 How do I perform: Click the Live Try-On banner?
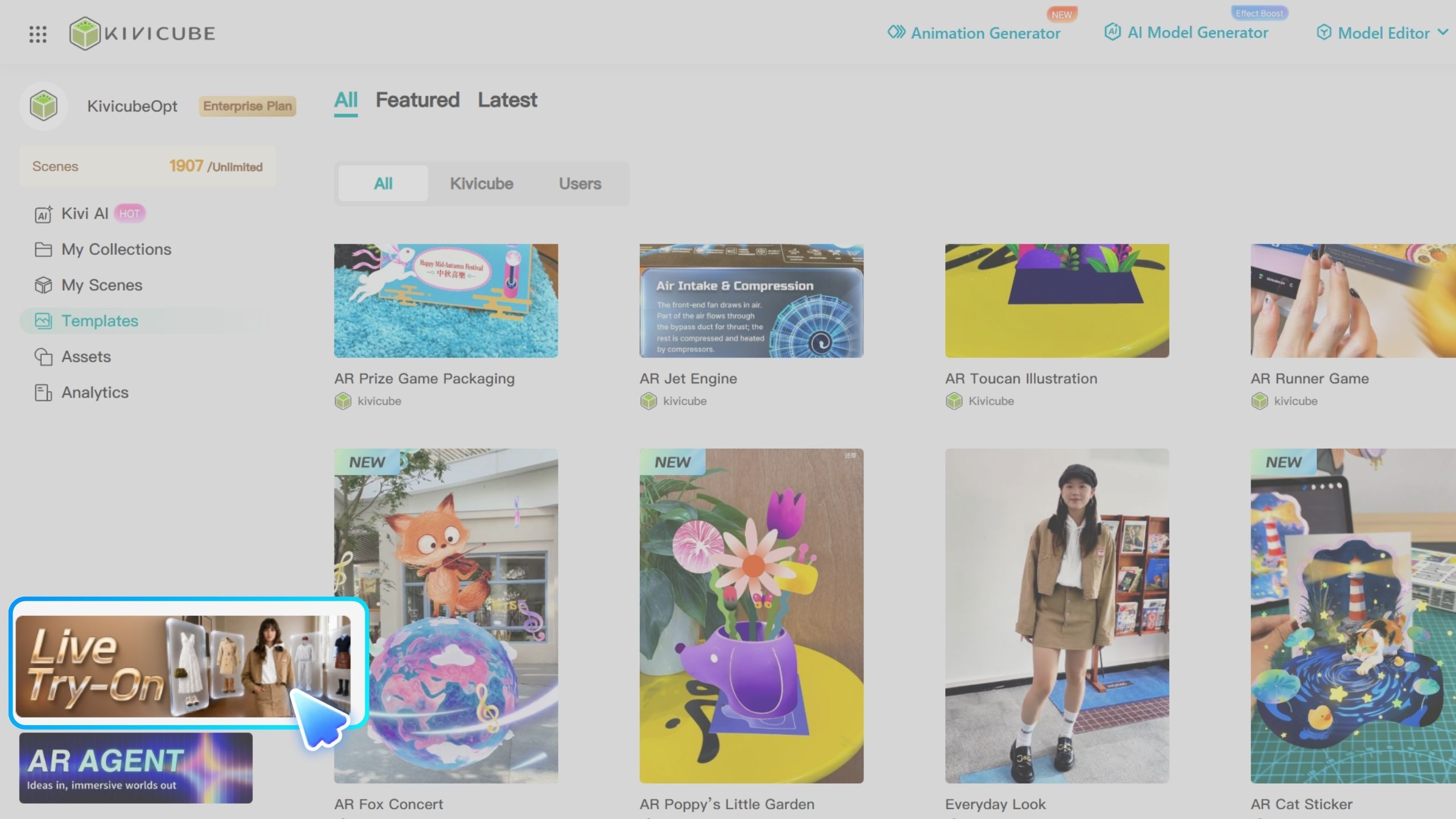coord(183,667)
